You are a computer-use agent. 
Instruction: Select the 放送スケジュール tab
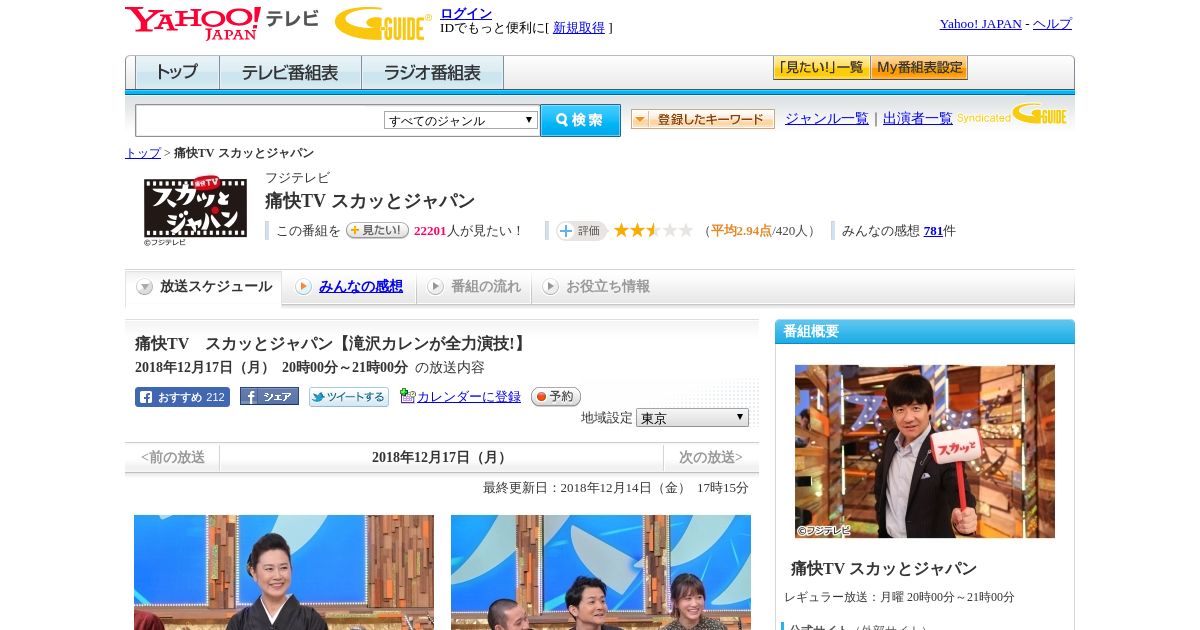[204, 287]
